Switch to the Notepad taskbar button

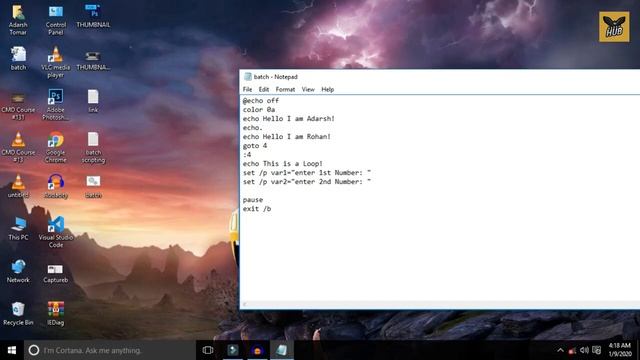point(282,350)
